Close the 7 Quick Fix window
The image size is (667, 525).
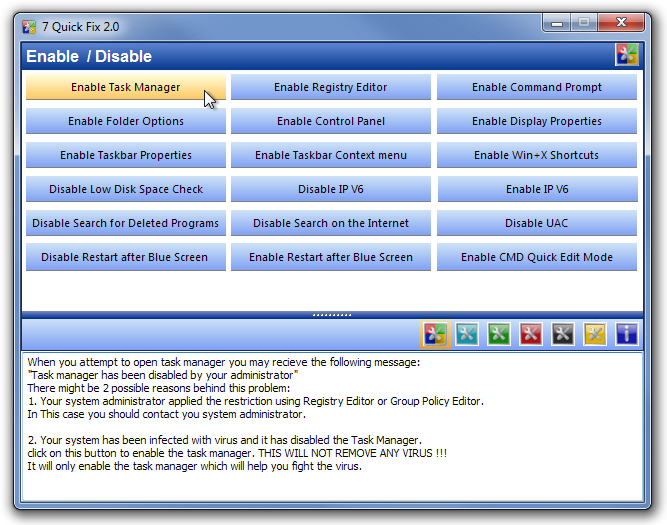pos(621,23)
